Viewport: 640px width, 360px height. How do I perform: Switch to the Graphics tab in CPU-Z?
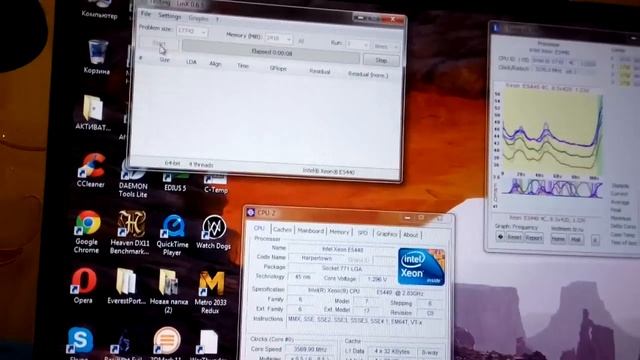[x=387, y=234]
